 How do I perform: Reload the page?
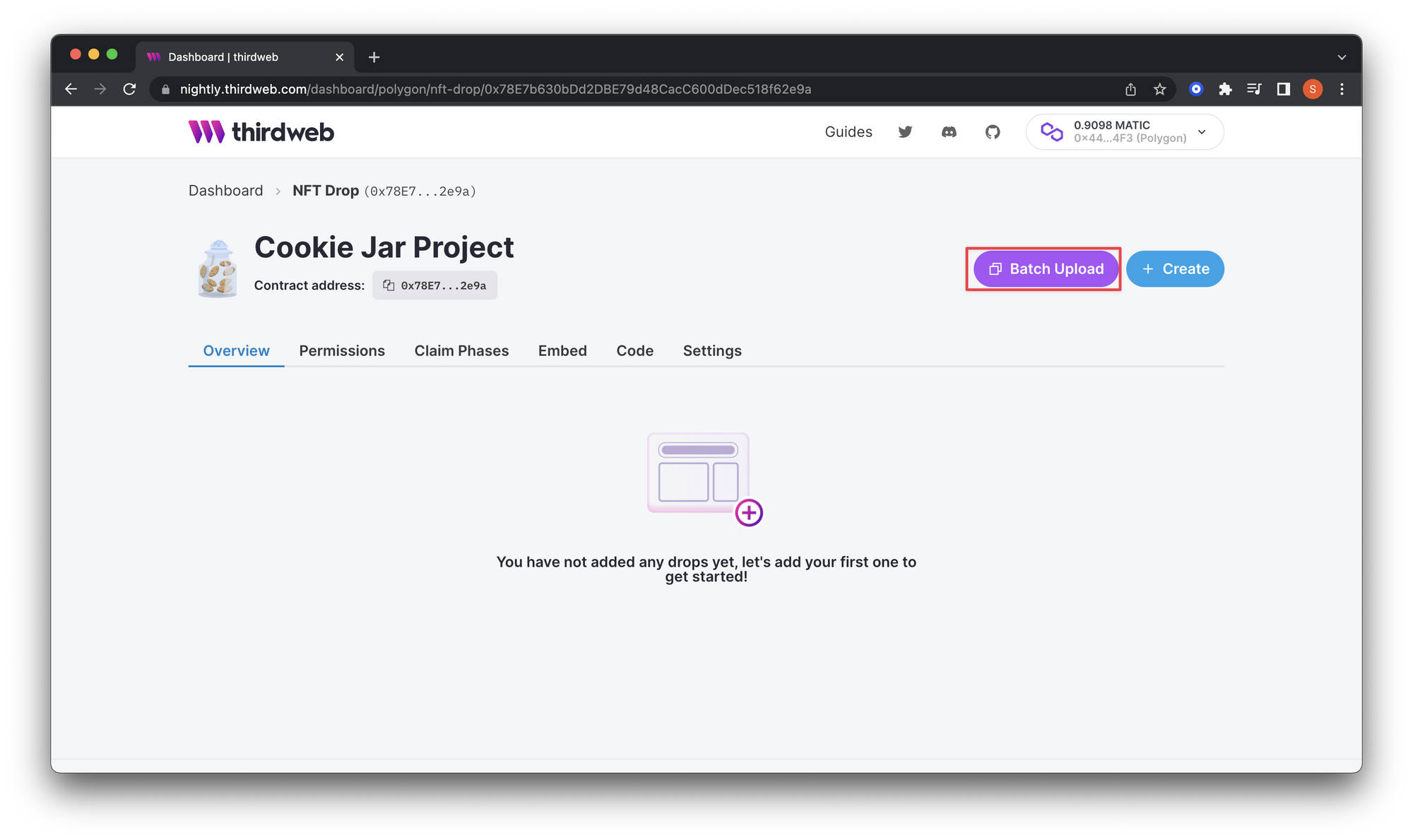(129, 89)
